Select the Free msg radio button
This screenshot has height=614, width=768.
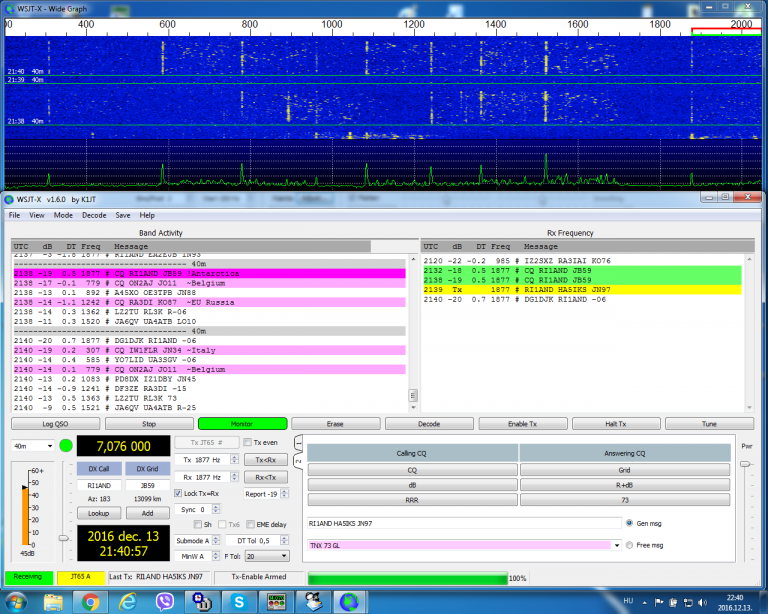click(628, 545)
